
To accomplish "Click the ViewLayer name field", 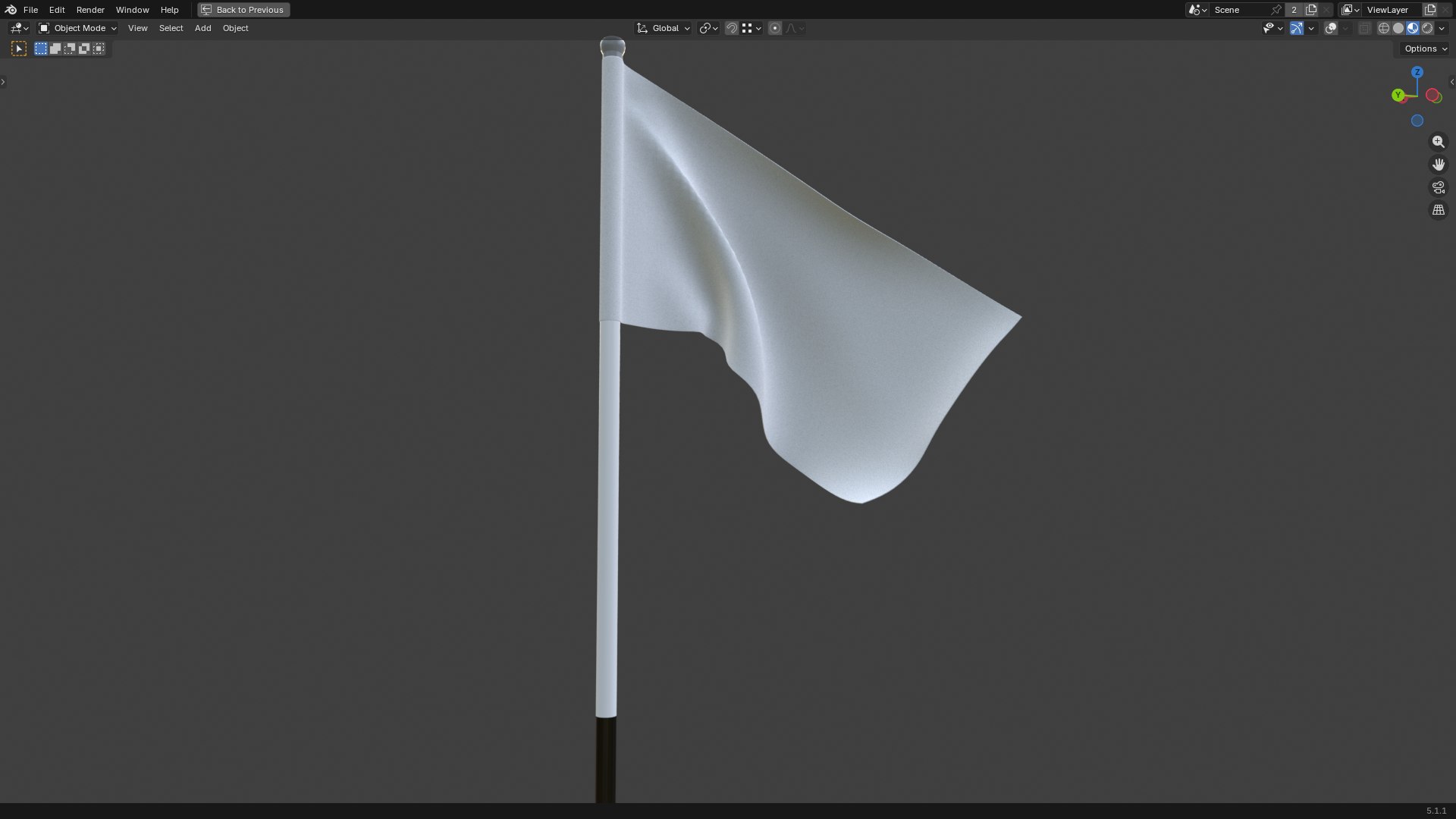I will [1392, 10].
